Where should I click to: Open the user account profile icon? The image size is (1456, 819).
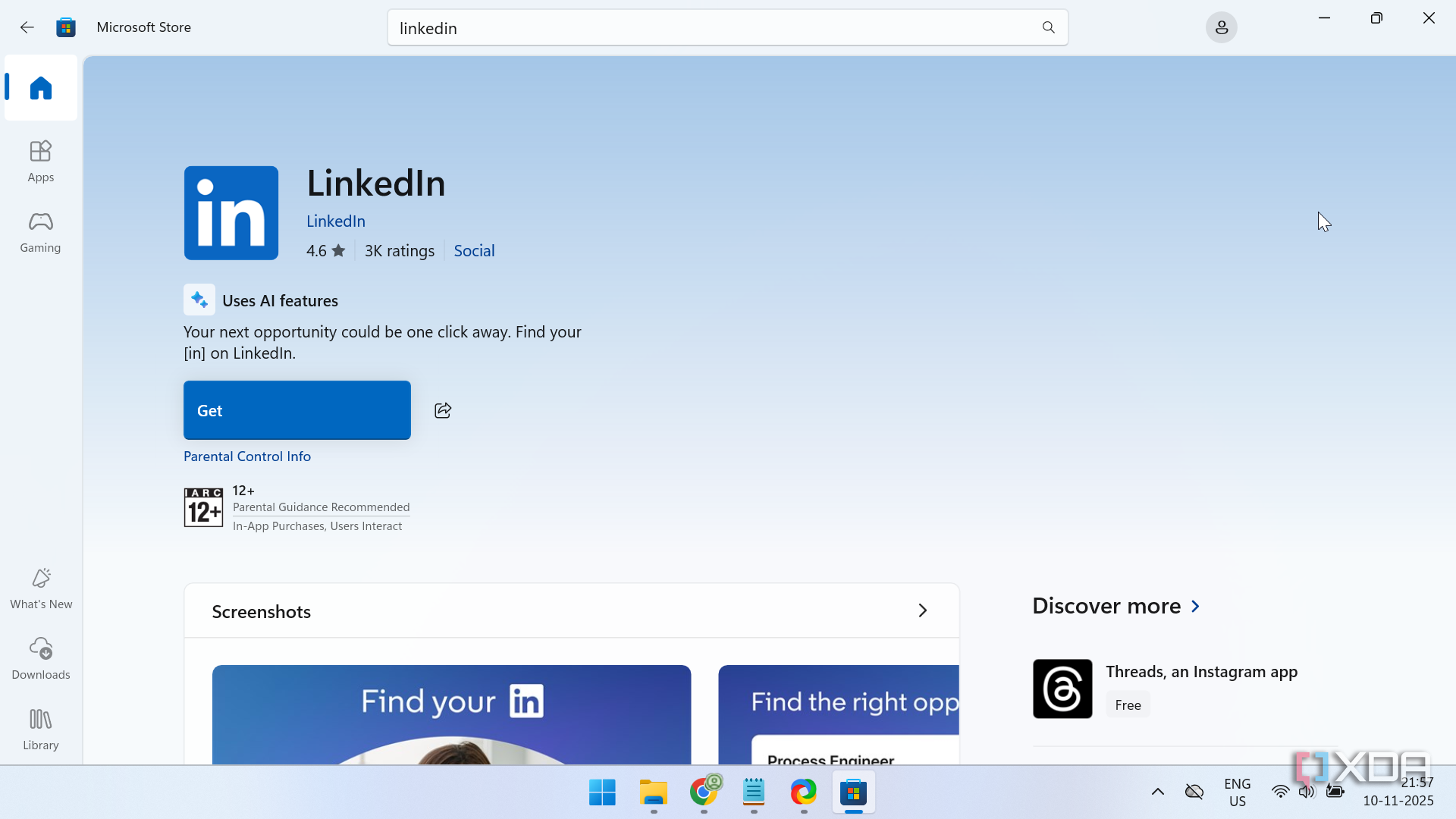click(x=1221, y=28)
